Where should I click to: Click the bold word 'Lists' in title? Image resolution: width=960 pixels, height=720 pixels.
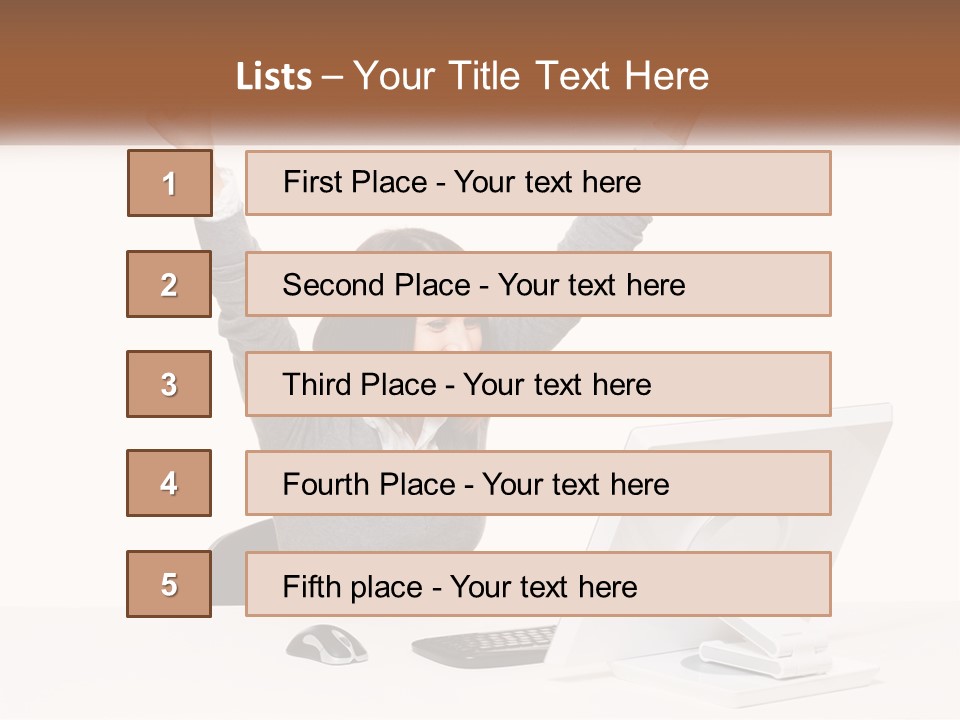[x=273, y=76]
